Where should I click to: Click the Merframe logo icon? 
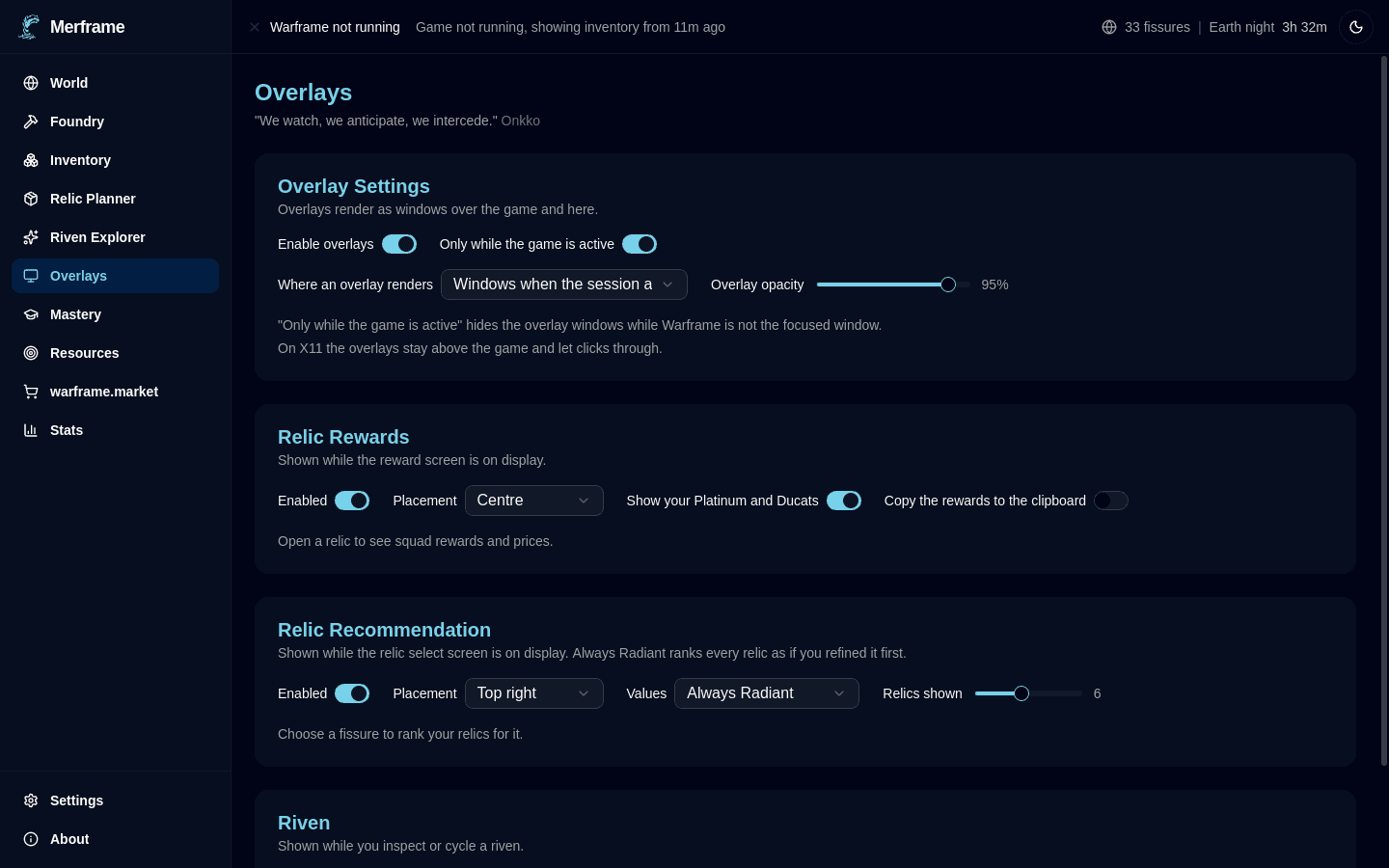[29, 27]
